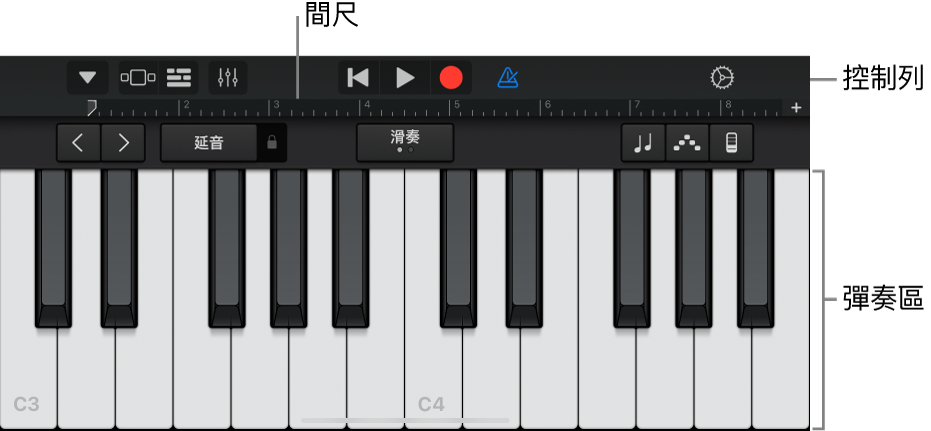Open track controls mixer sliders icon

228,78
